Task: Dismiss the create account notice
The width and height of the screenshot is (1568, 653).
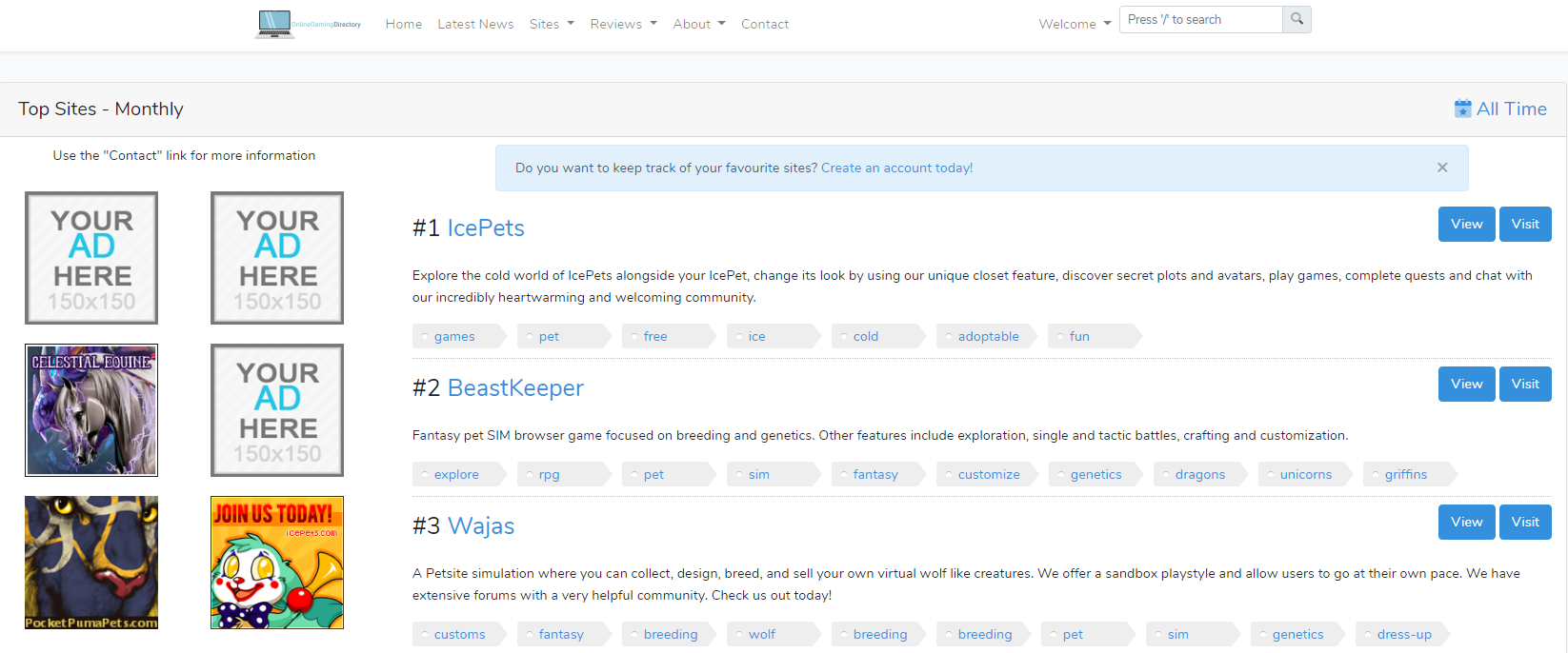Action: [1442, 168]
